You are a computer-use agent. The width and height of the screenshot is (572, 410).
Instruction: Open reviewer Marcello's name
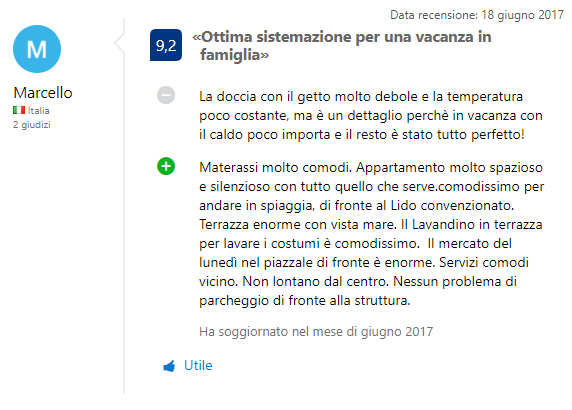[43, 93]
